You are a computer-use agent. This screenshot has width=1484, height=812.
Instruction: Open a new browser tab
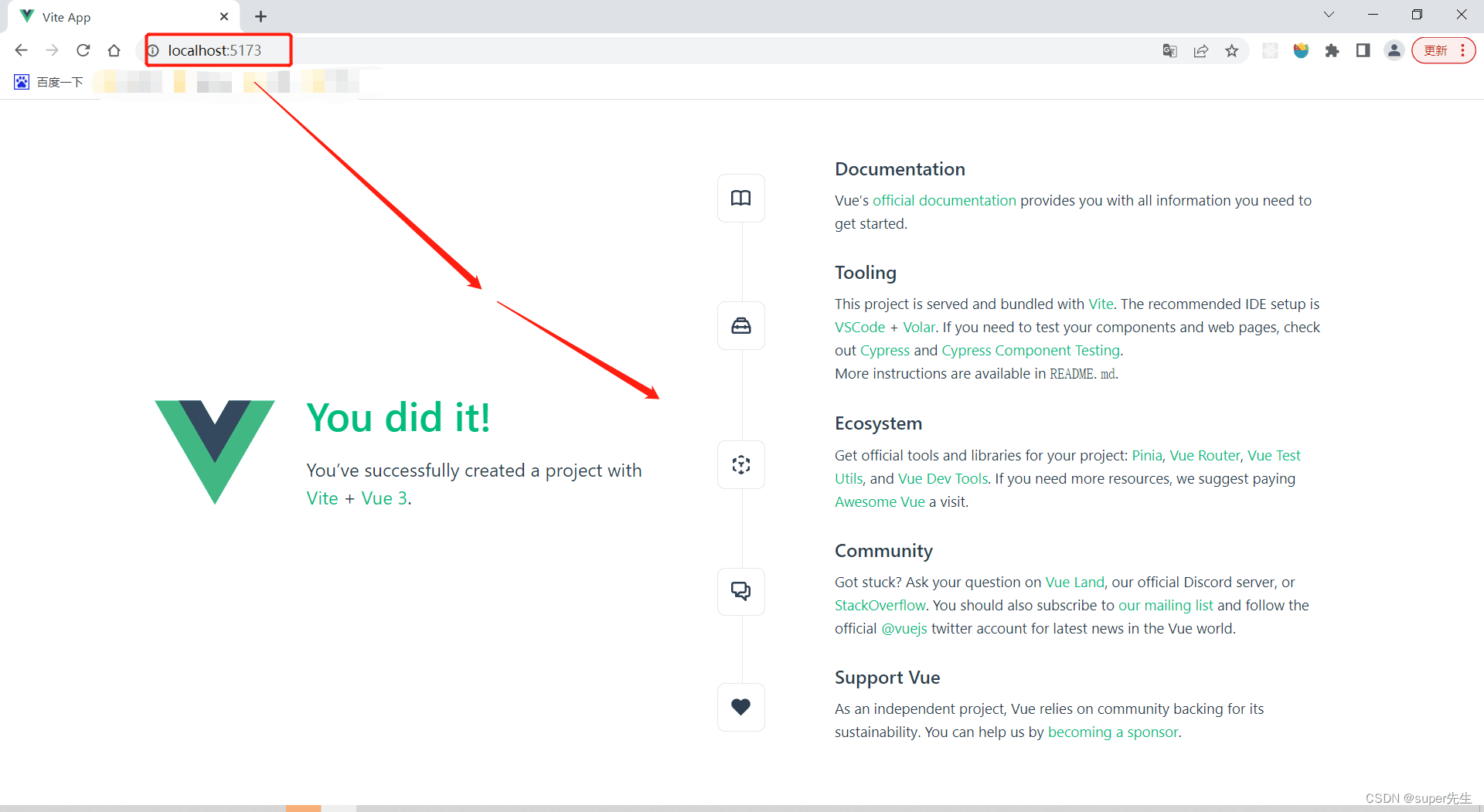(x=261, y=17)
